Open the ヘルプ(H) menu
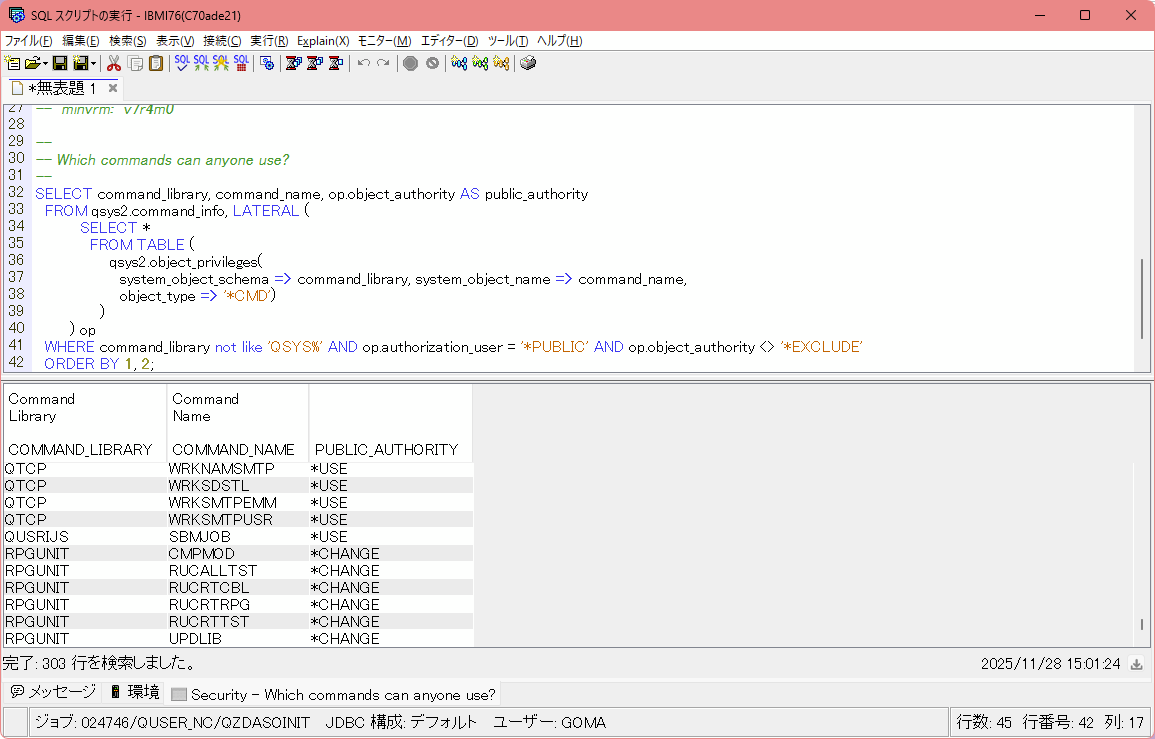Image resolution: width=1155 pixels, height=739 pixels. pyautogui.click(x=559, y=41)
